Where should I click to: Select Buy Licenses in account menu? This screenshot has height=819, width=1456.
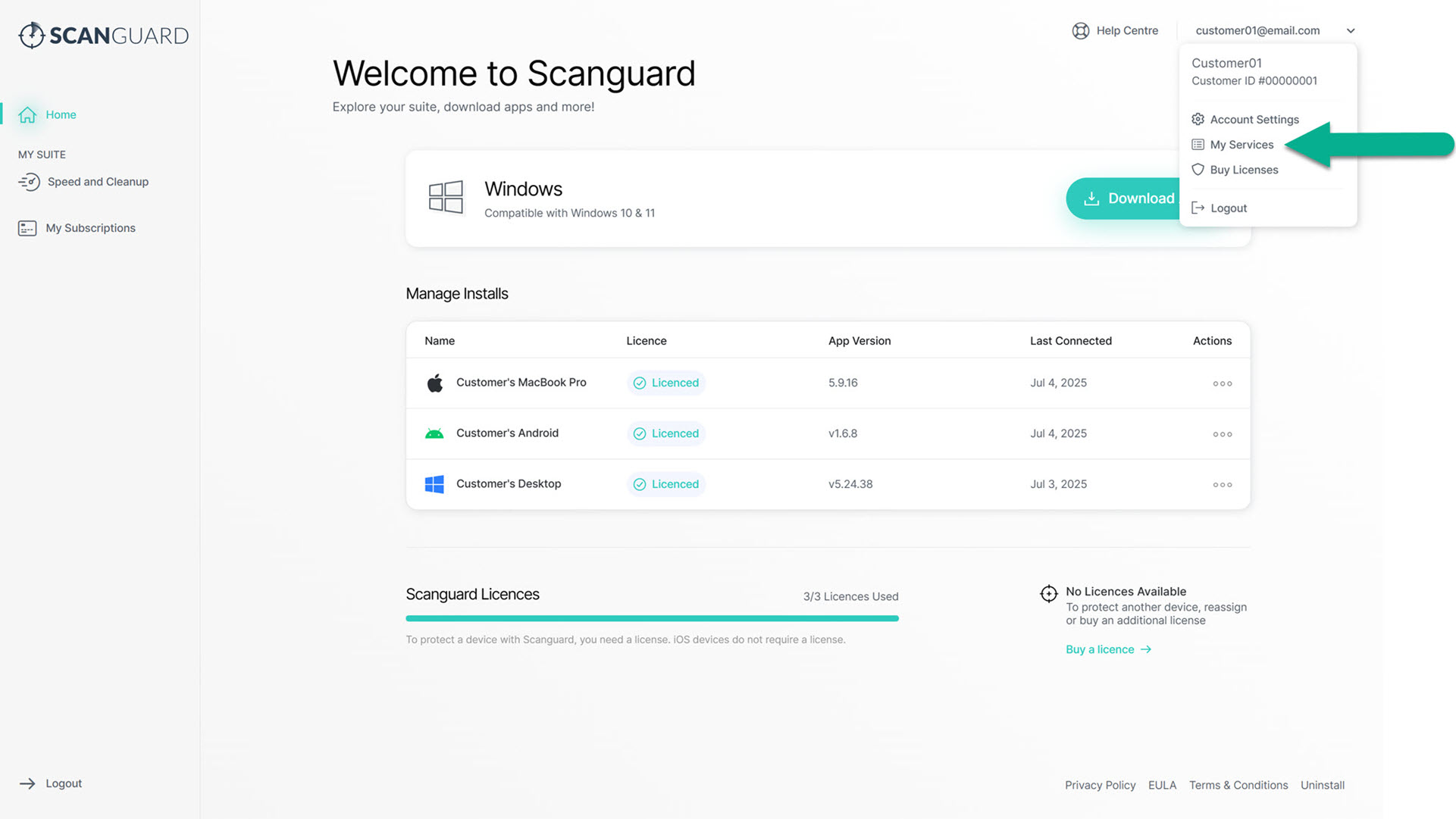[x=1243, y=170]
